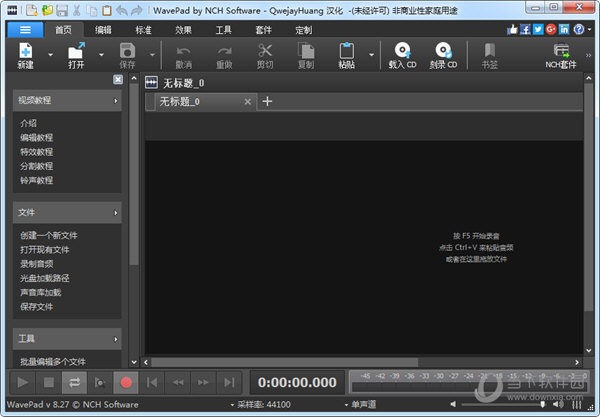Screen dimensions: 600x417
Task: Open the help question mark icon
Action: coord(579,29)
